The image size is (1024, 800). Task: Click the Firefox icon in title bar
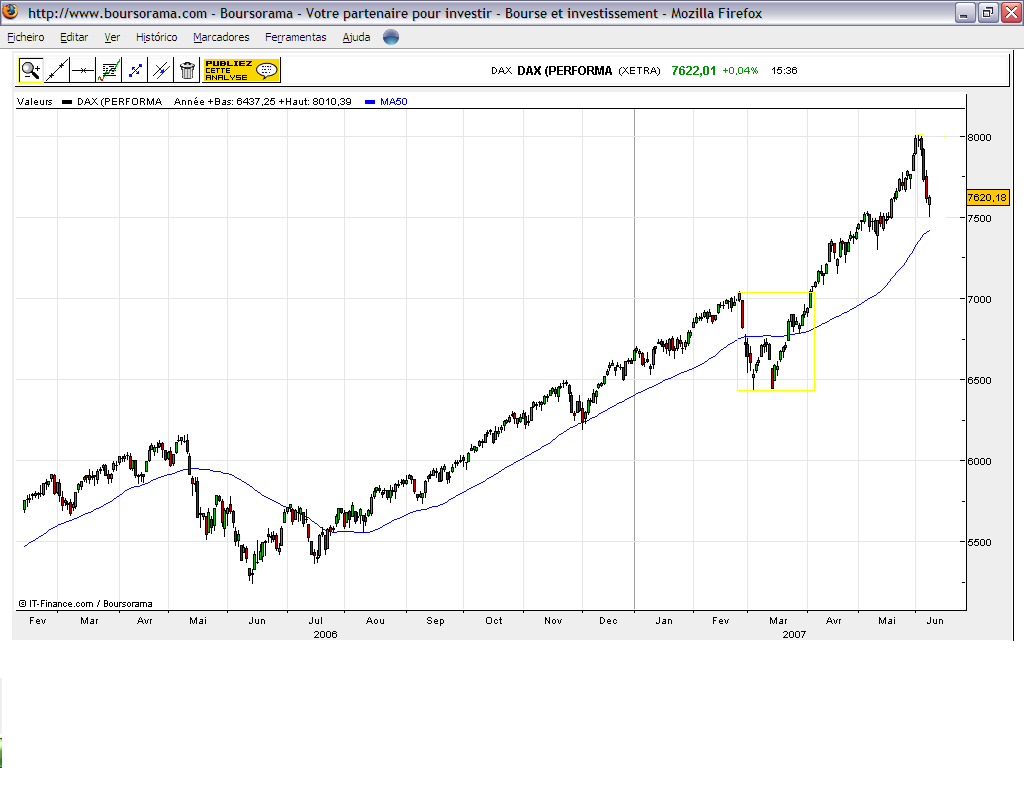coord(10,12)
